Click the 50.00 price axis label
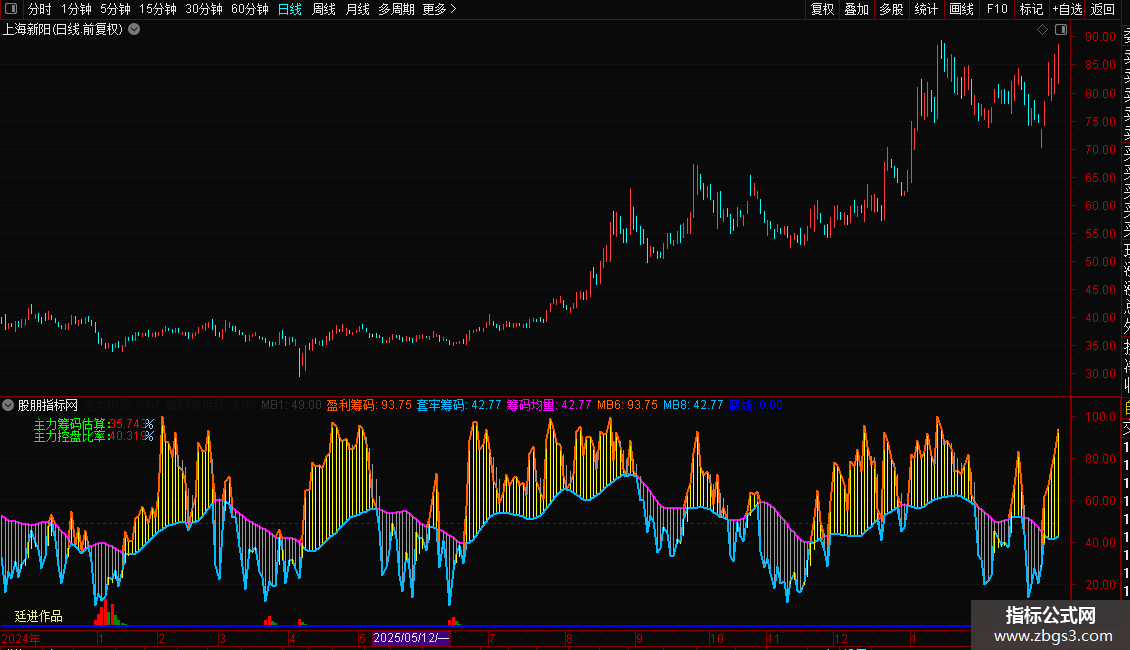 1100,262
